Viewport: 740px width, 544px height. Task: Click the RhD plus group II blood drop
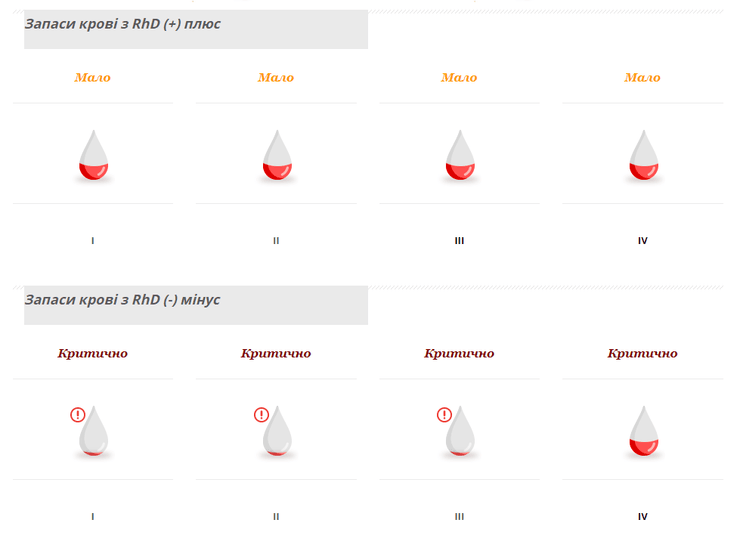(x=277, y=156)
